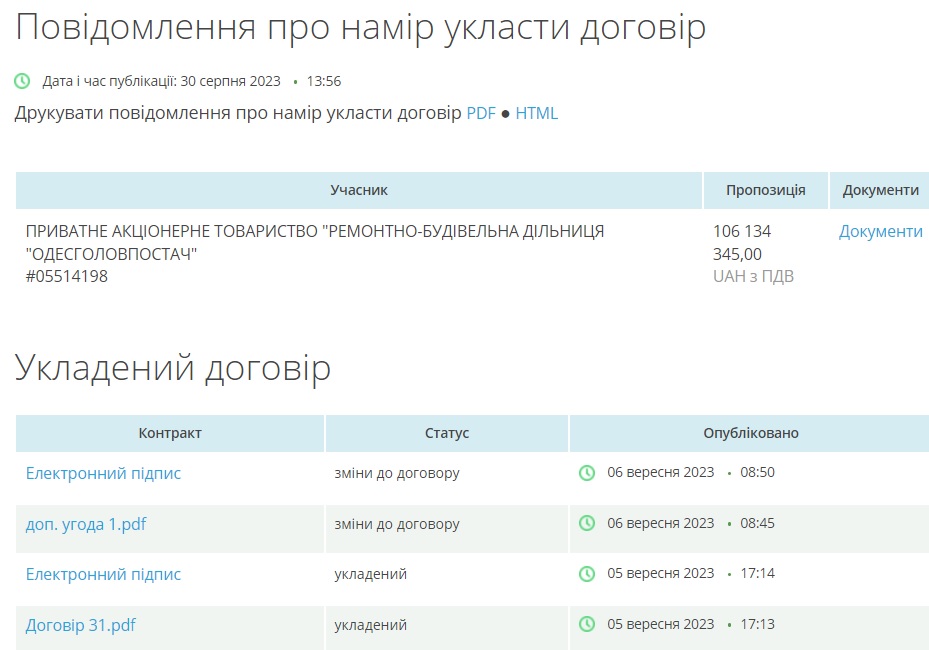Screen dimensions: 929x650
Task: Click publication date 30 серпня 2023
Action: coord(230,81)
